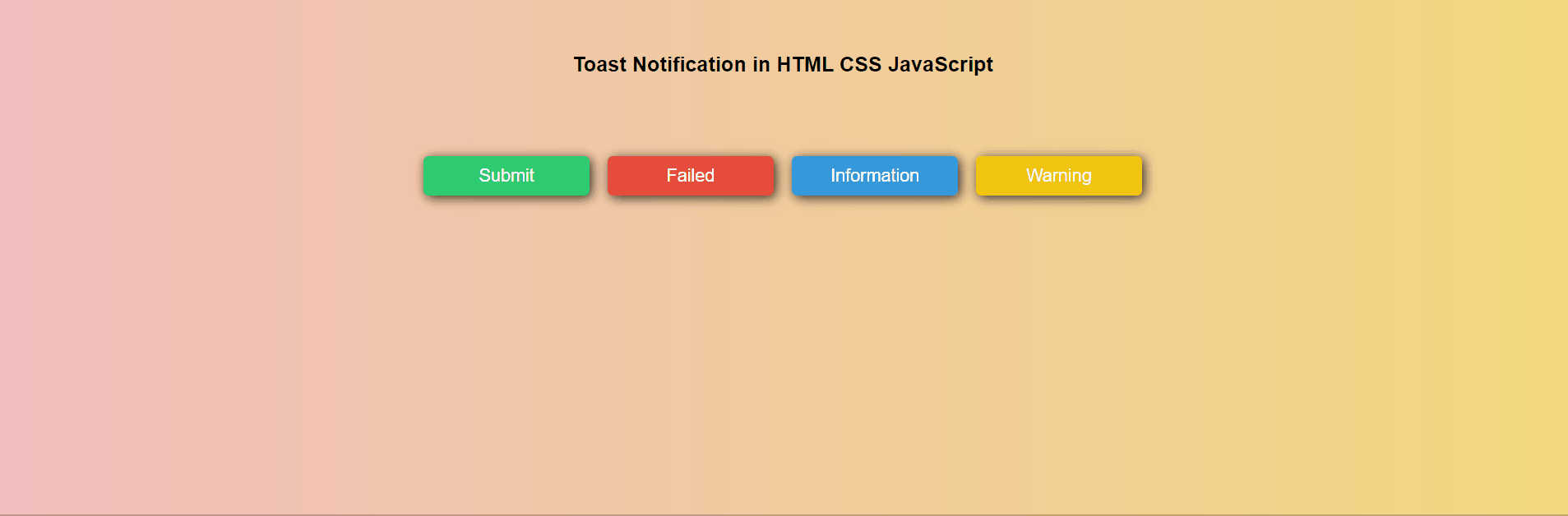The height and width of the screenshot is (516, 1568).
Task: Click the second button from the left
Action: pos(690,175)
